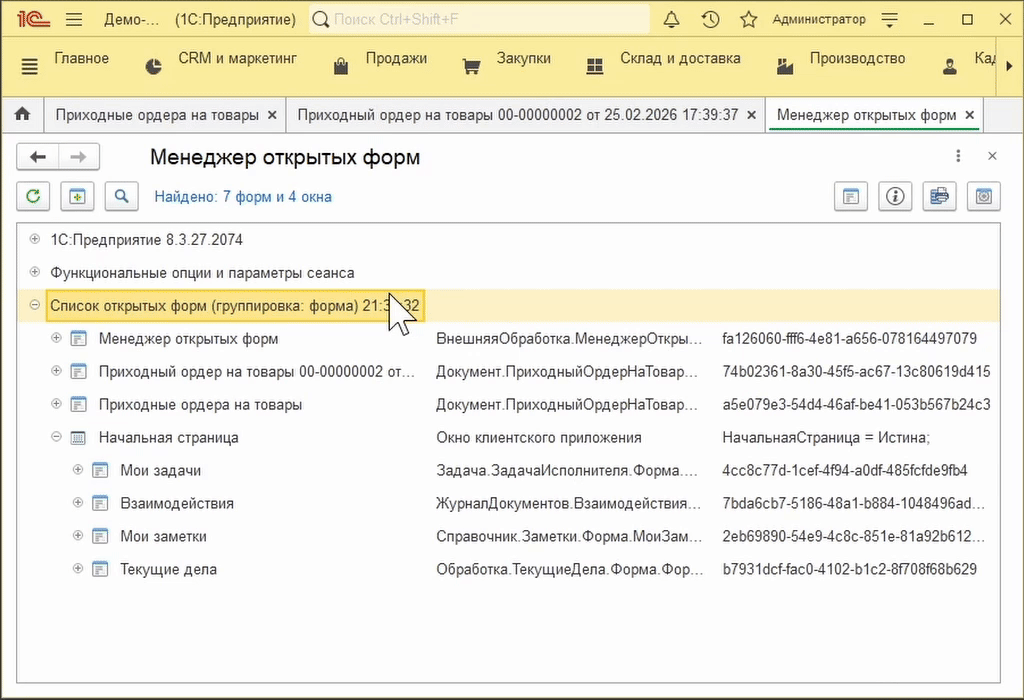Open the three-dot more menu of form
The width and height of the screenshot is (1024, 700).
click(958, 156)
